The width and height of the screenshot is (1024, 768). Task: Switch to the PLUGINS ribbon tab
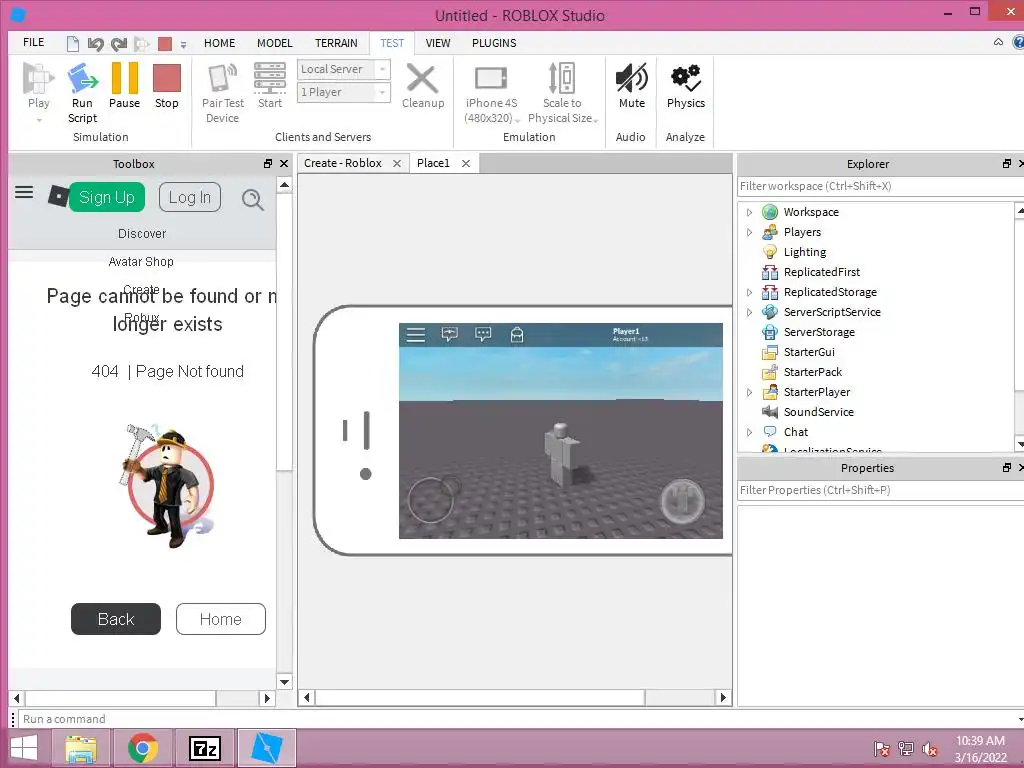494,43
